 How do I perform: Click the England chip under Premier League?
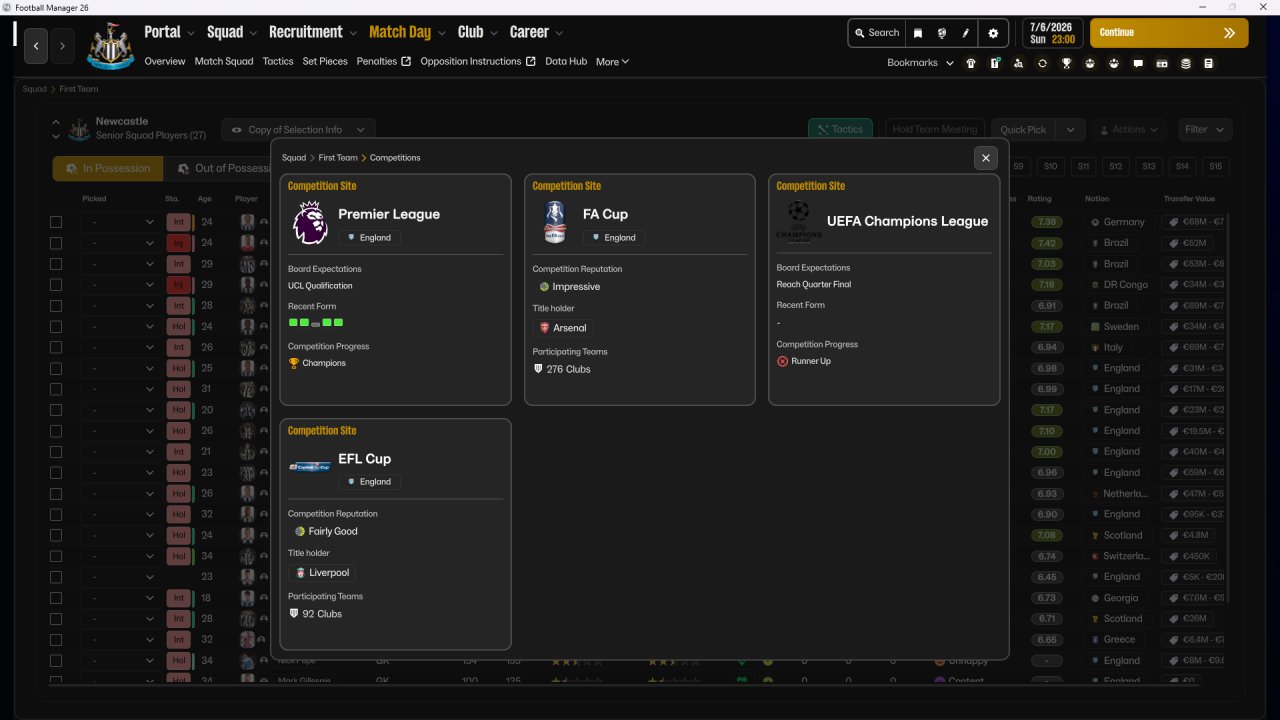click(x=369, y=238)
